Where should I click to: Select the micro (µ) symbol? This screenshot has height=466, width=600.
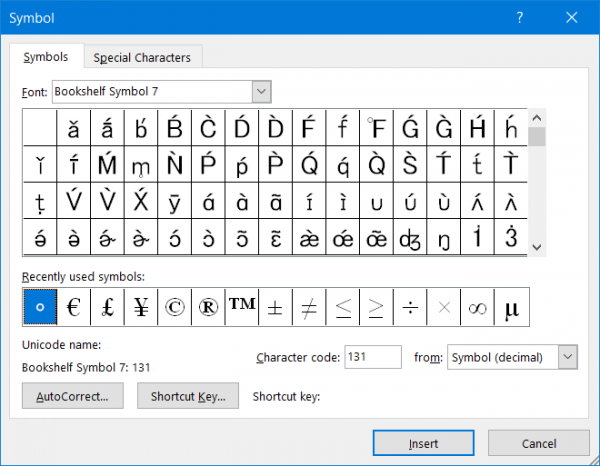tap(512, 308)
